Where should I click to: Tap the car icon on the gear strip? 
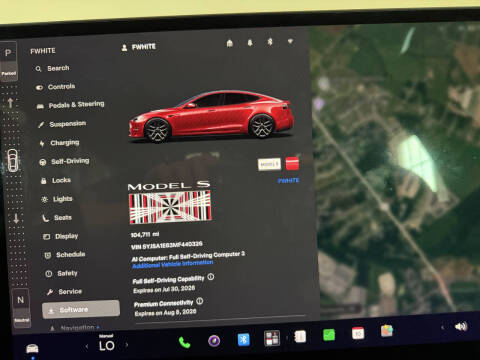(13, 161)
